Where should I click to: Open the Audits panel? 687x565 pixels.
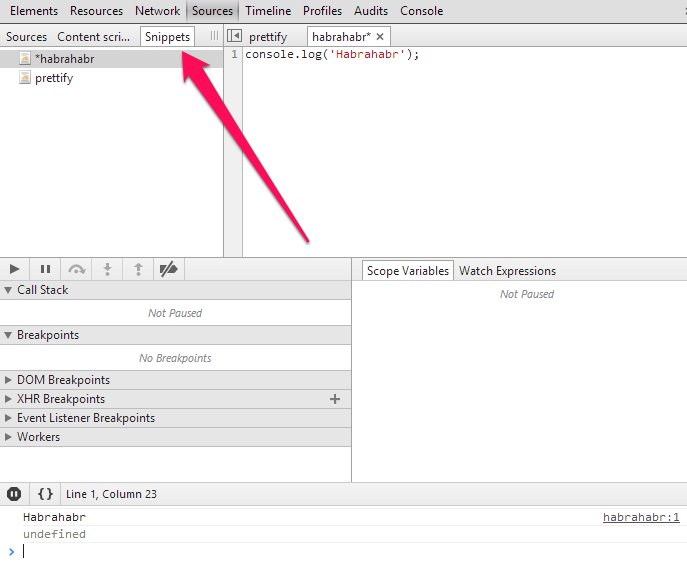371,11
